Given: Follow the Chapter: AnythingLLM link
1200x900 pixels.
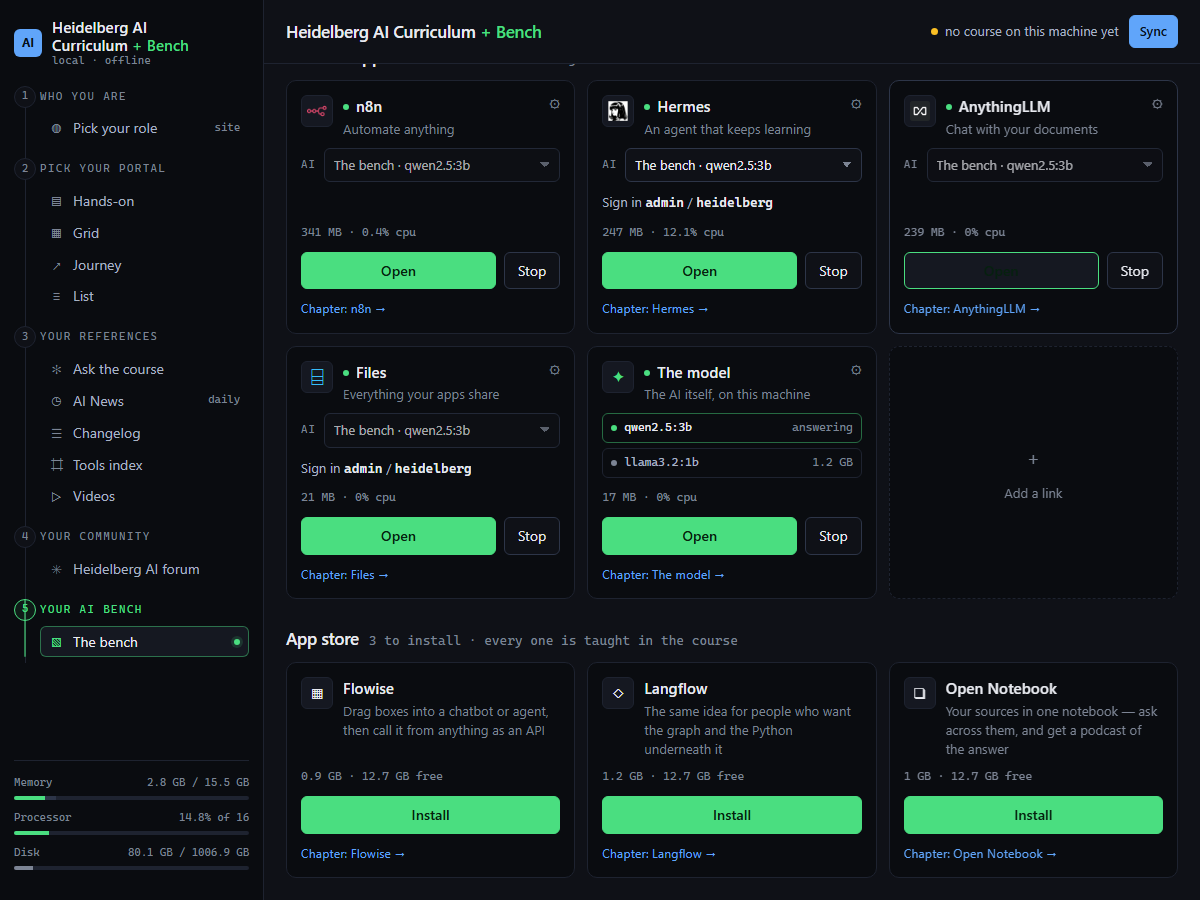Looking at the screenshot, I should click(x=972, y=309).
